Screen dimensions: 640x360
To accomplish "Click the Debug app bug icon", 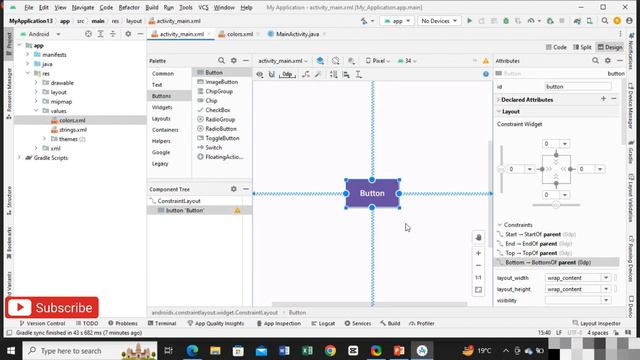I will [506, 21].
